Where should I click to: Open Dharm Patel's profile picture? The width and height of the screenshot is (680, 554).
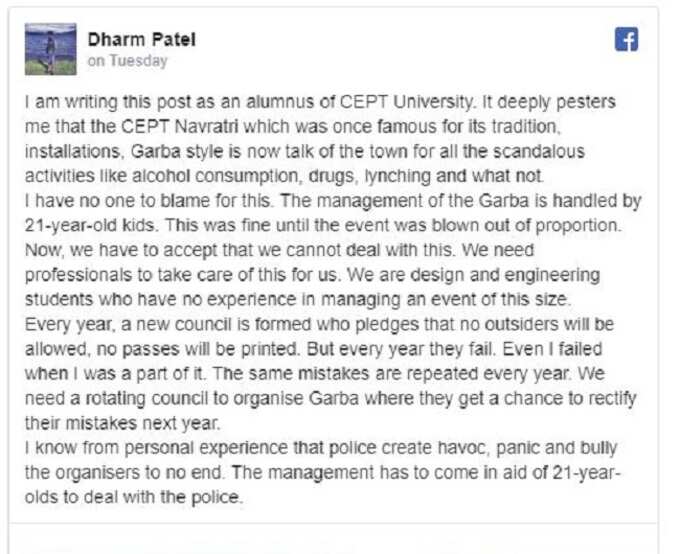[51, 49]
